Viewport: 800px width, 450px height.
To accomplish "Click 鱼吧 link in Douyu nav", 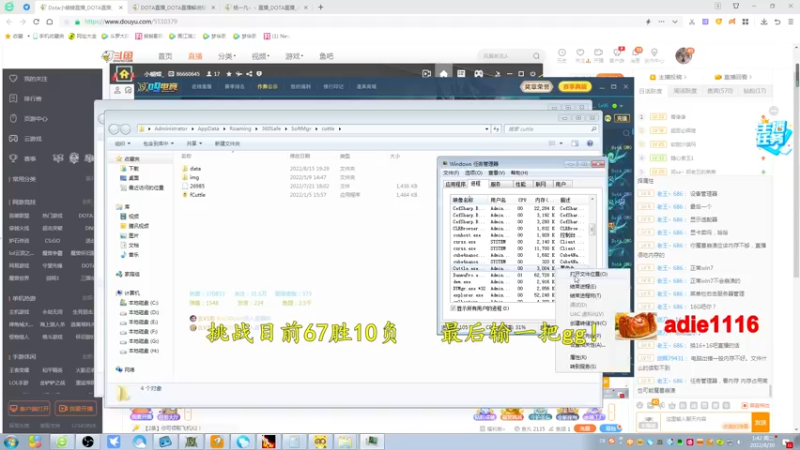I will (326, 56).
